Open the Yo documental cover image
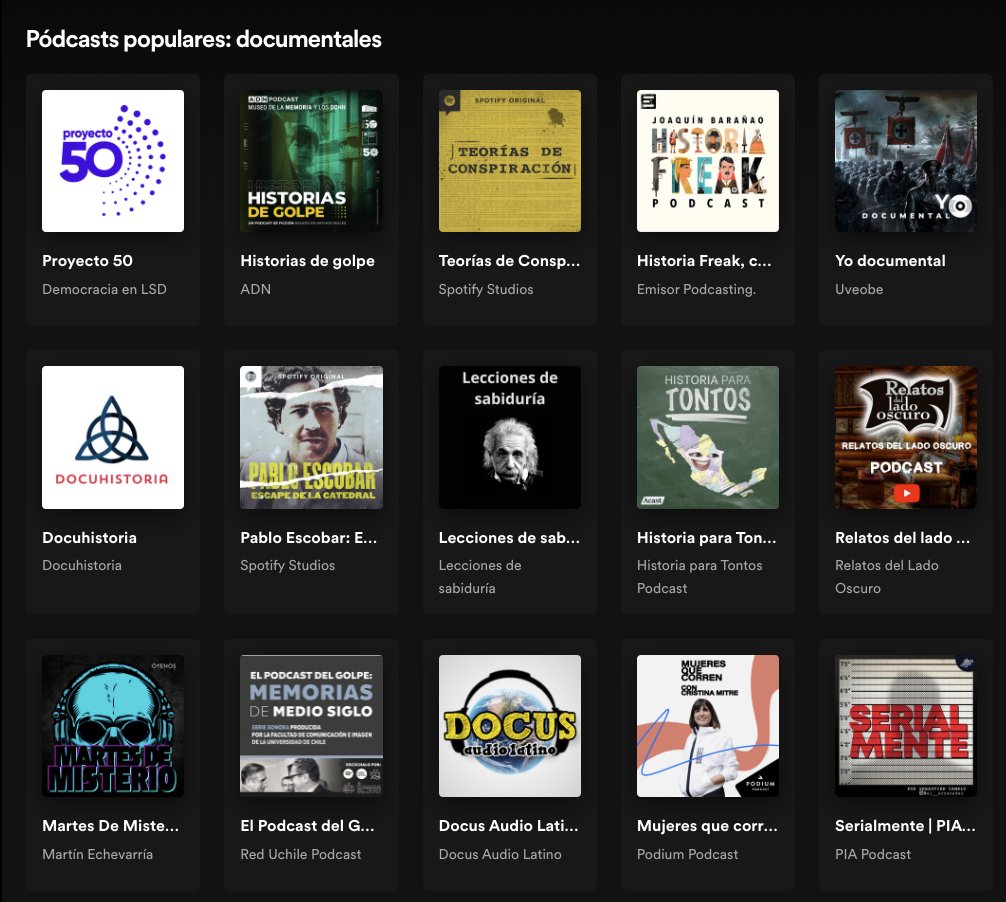 (906, 161)
